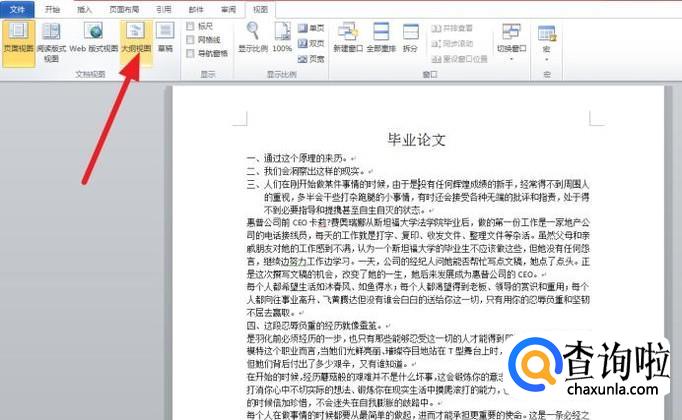Choose 单页 one page zoom
This screenshot has height=420, width=682.
pos(311,28)
